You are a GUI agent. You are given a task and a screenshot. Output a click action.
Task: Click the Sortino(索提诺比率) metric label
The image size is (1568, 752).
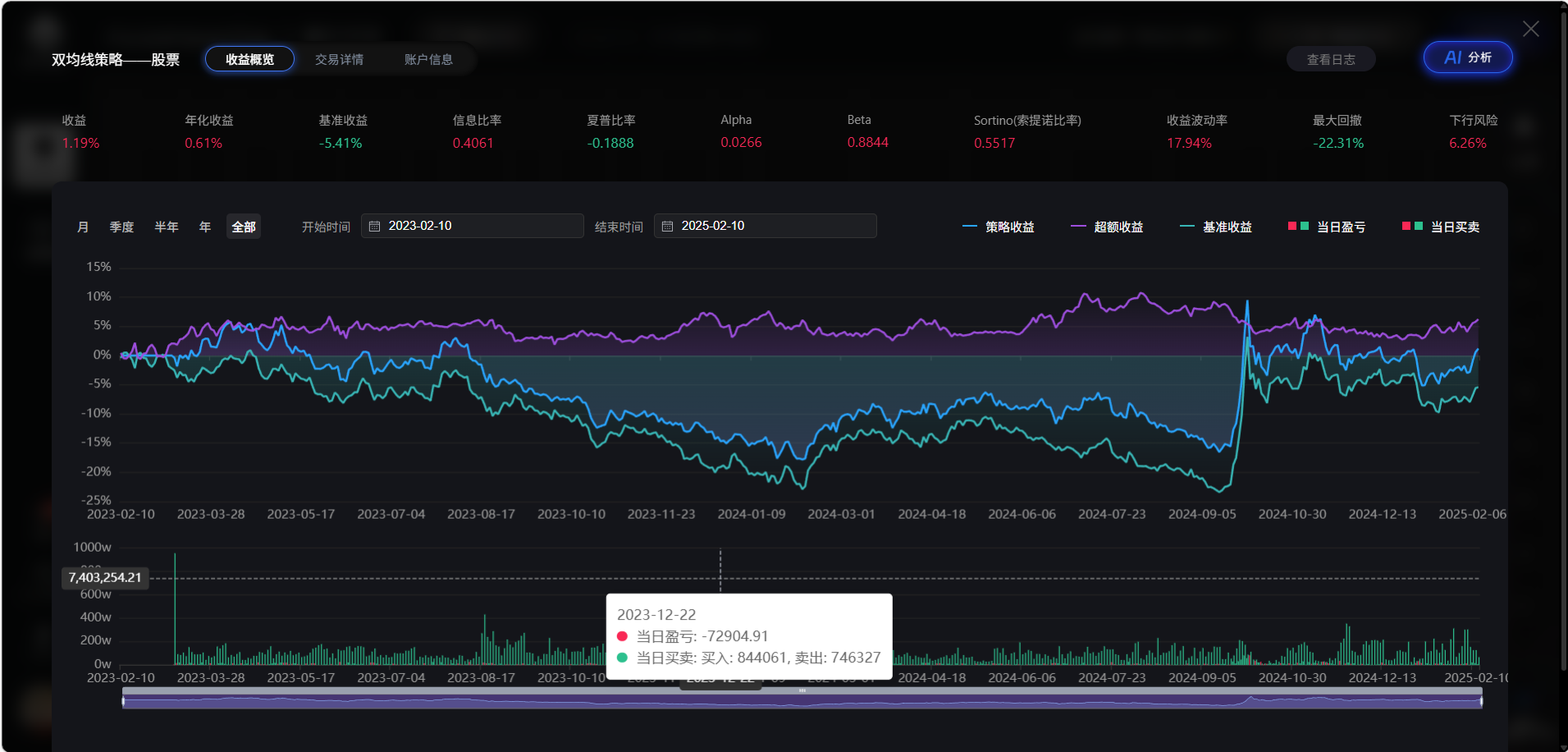tap(1027, 120)
